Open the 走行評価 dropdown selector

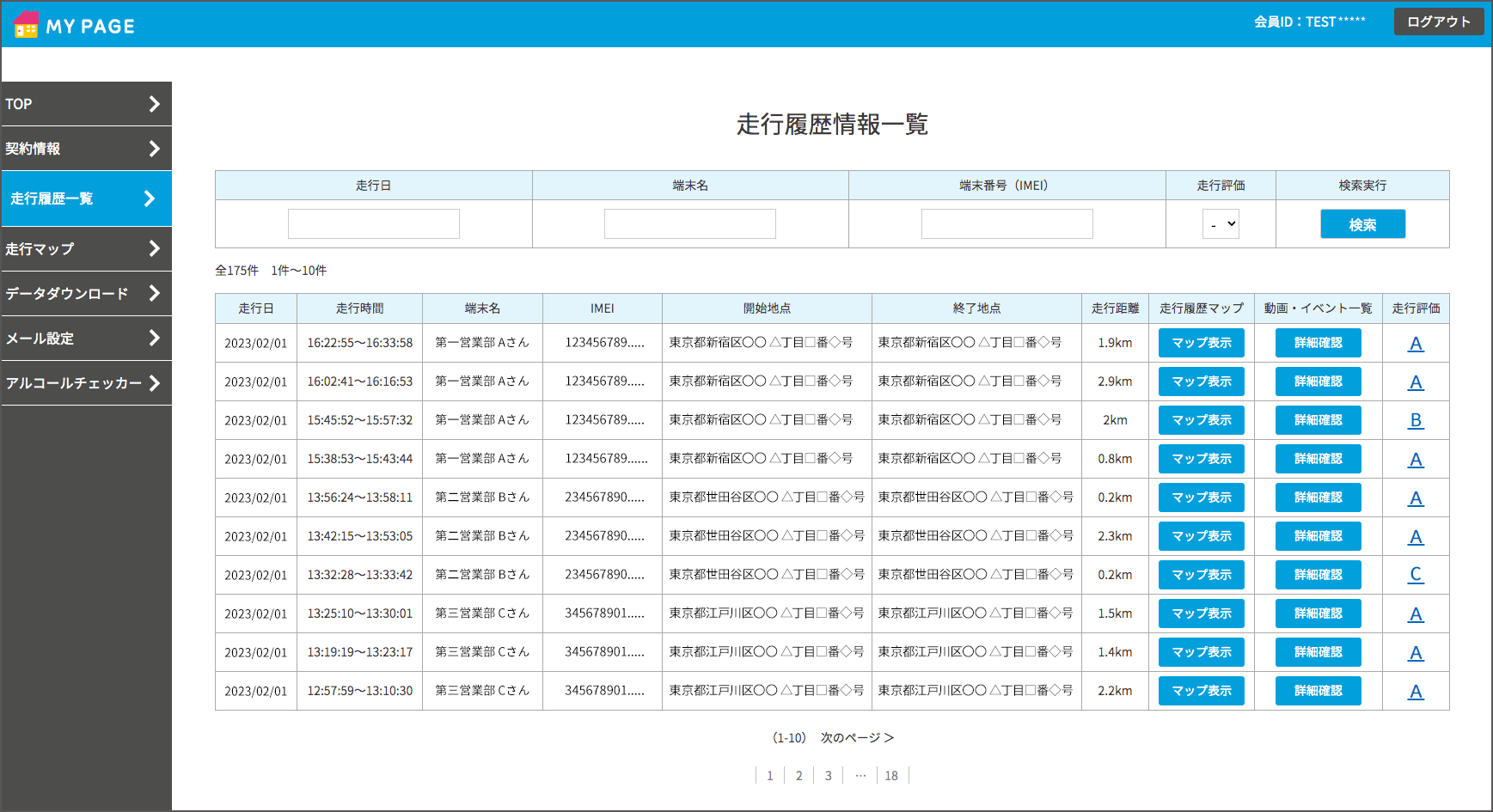(x=1221, y=223)
